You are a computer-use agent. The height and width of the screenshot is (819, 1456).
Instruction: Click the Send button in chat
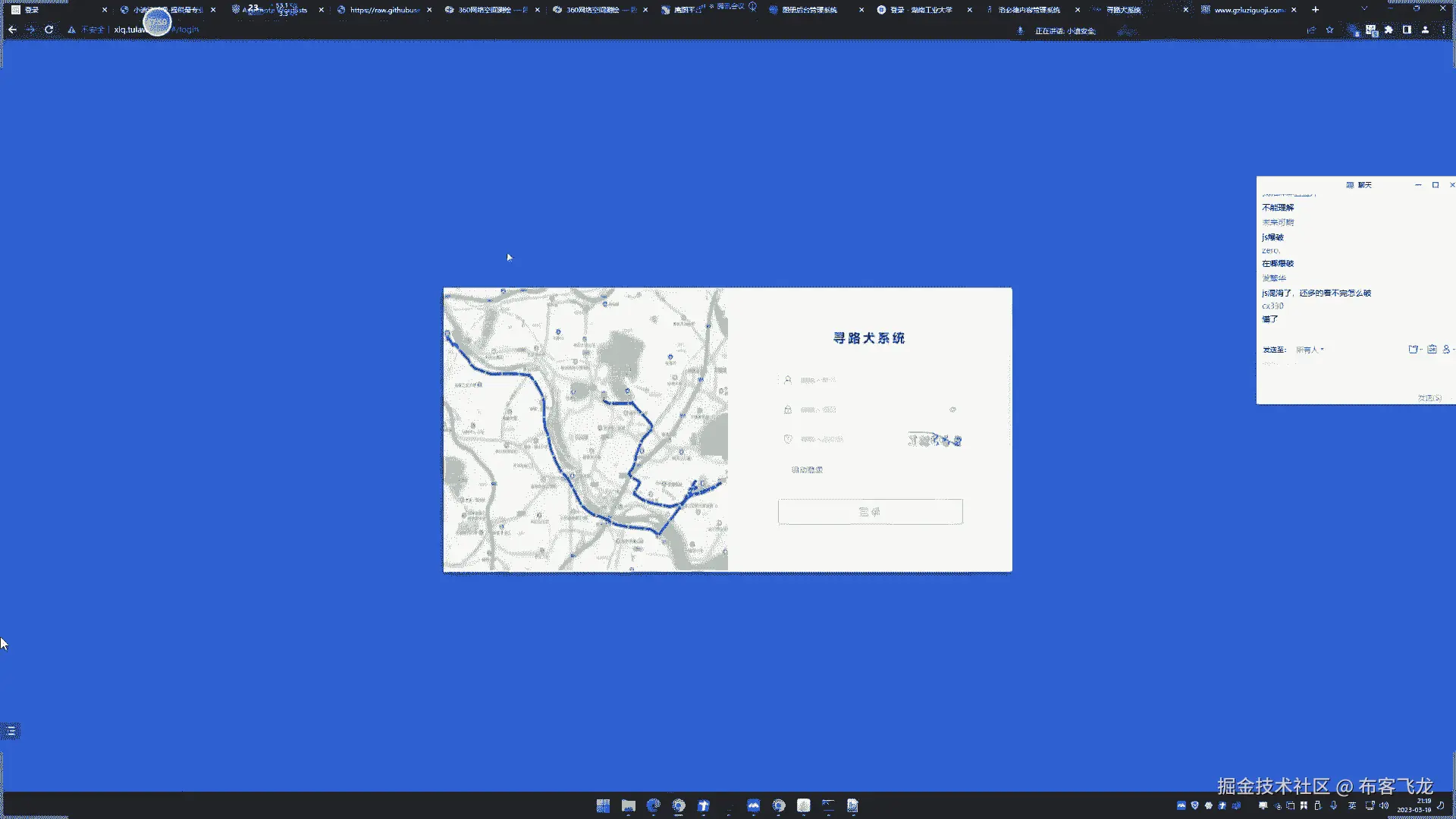(1429, 398)
